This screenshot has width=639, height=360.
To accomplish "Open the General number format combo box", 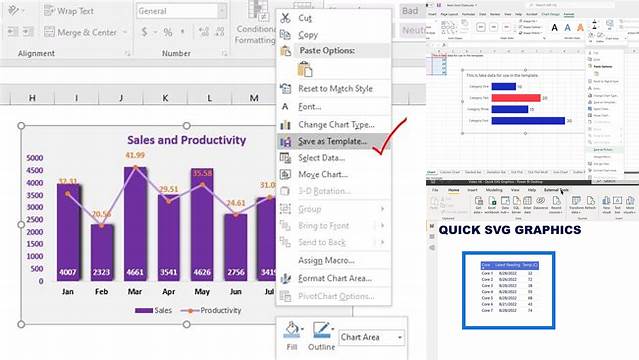I will 181,11.
